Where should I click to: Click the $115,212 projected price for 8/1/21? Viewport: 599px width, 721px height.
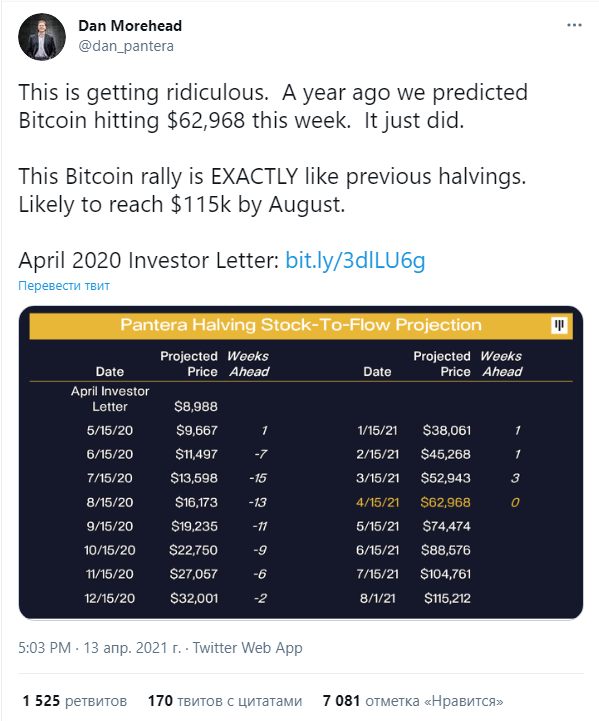[447, 598]
